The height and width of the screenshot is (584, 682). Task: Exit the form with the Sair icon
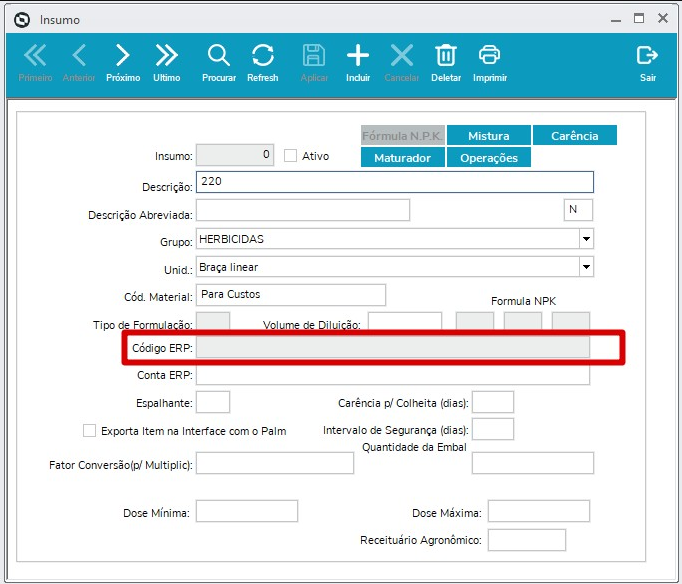648,56
